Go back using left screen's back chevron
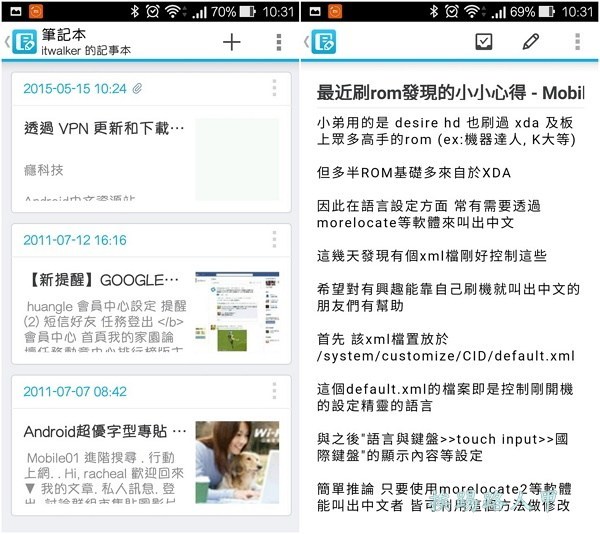This screenshot has height=534, width=600. 7,42
